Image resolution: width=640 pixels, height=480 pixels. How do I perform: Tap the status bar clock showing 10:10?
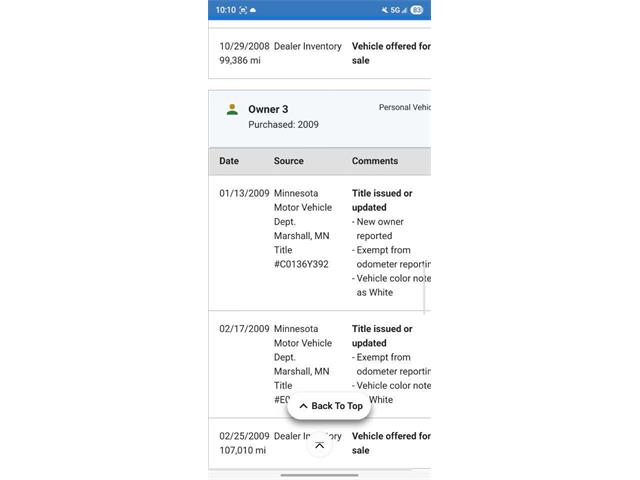[x=226, y=10]
